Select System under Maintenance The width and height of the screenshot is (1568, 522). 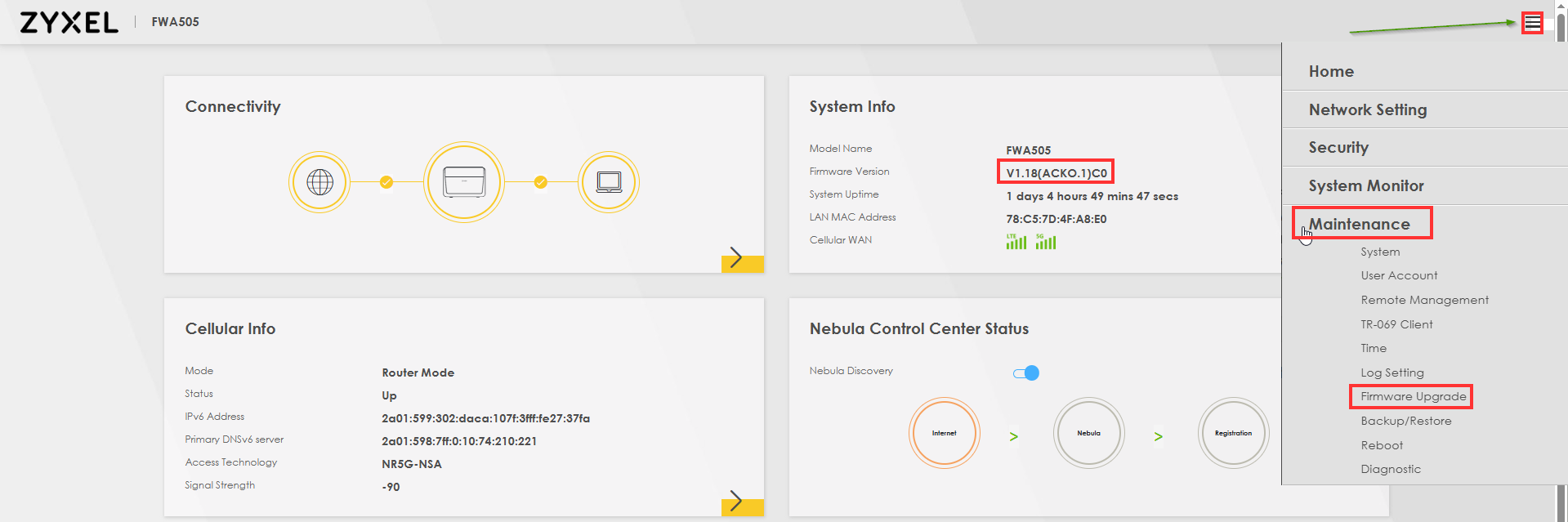pos(1380,252)
